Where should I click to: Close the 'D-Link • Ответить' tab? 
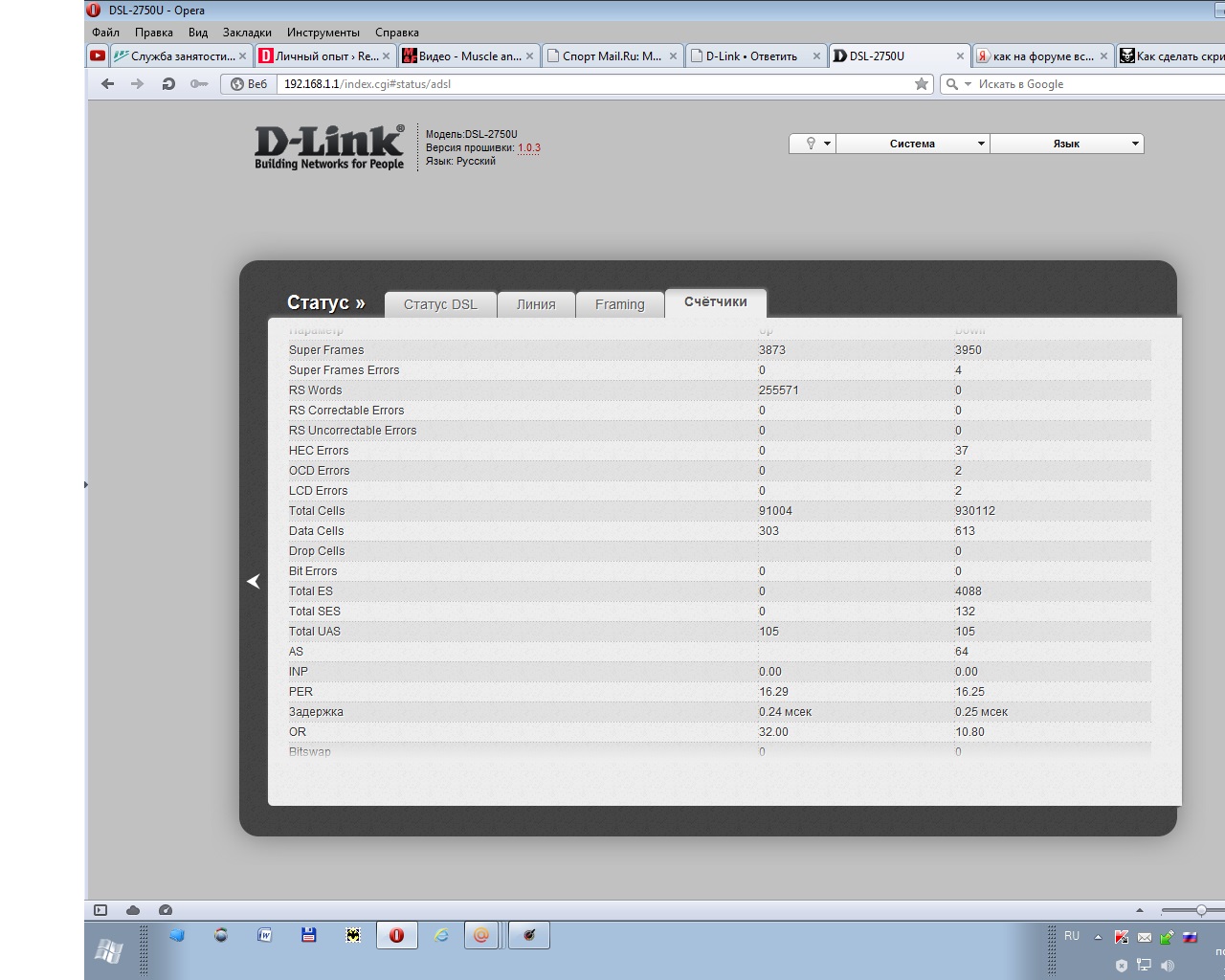pyautogui.click(x=817, y=56)
